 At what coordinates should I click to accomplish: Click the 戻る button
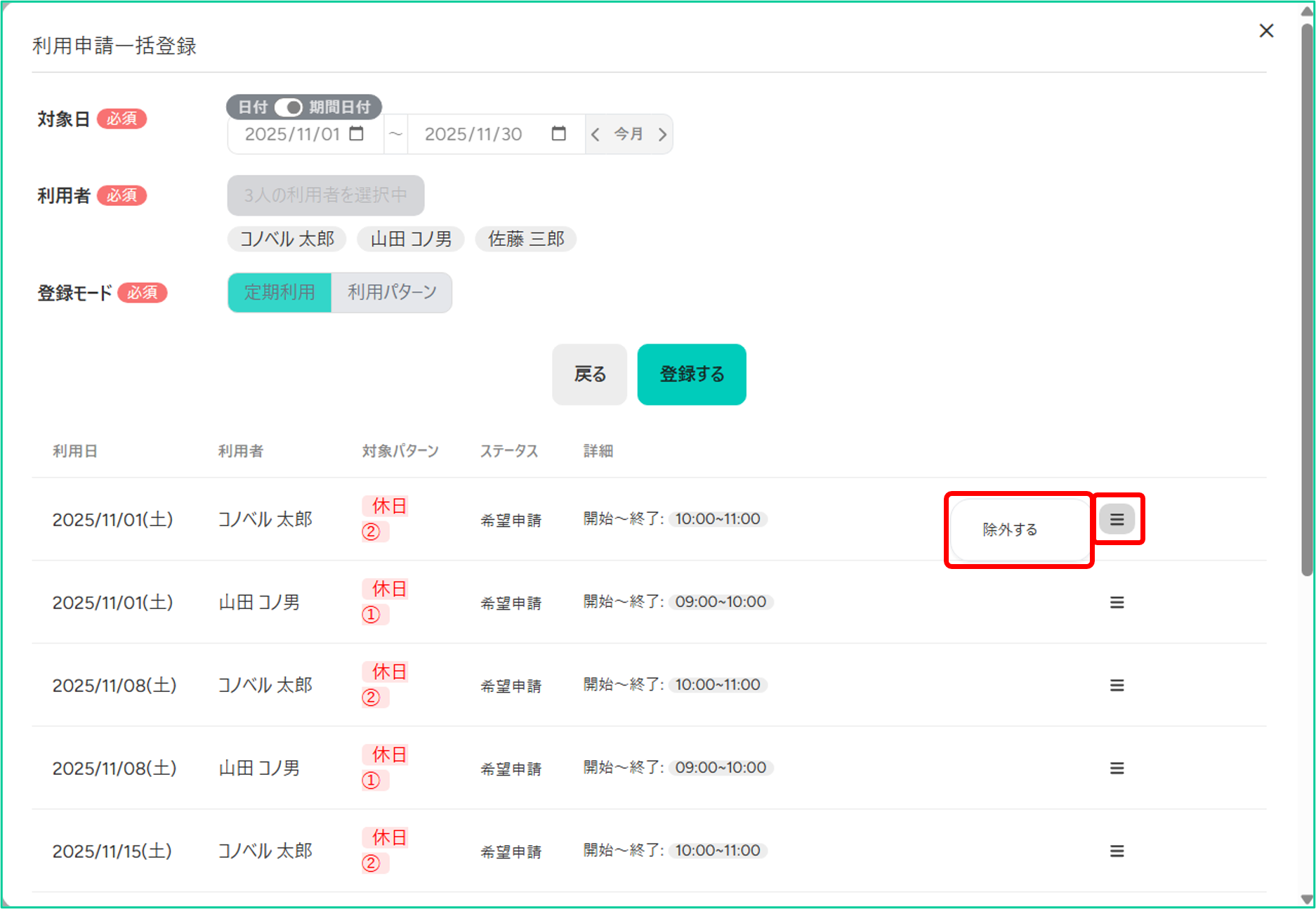point(589,374)
